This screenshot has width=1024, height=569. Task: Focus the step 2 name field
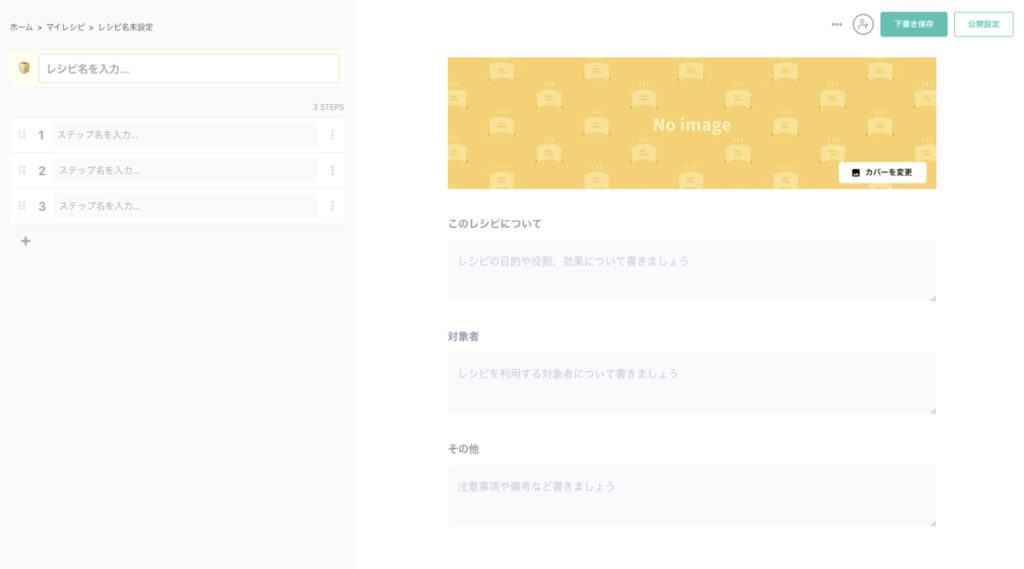pos(185,171)
